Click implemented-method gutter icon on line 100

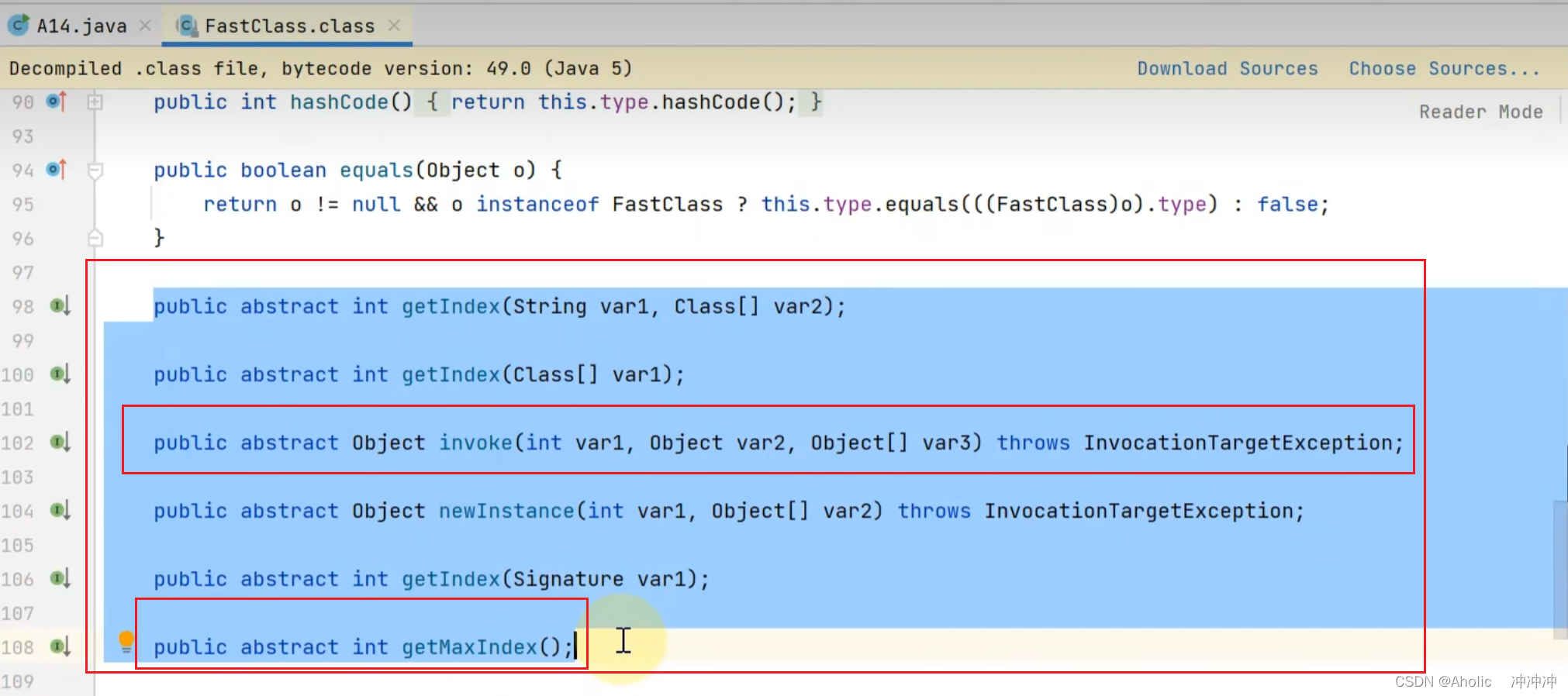click(x=60, y=374)
